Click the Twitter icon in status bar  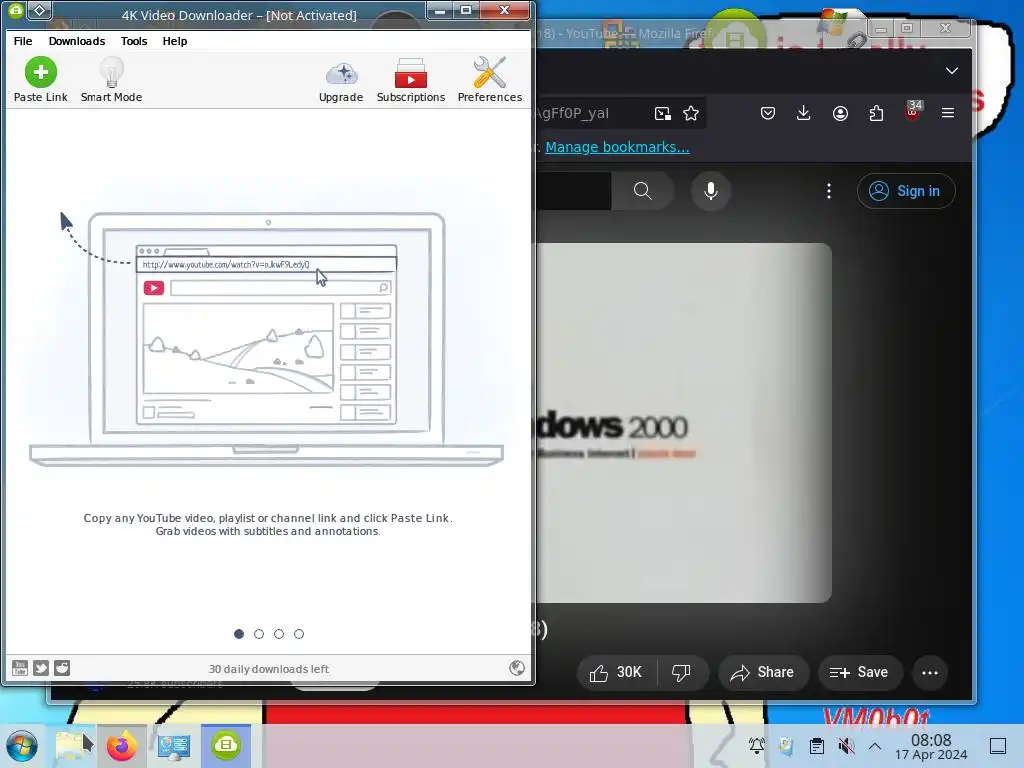40,667
